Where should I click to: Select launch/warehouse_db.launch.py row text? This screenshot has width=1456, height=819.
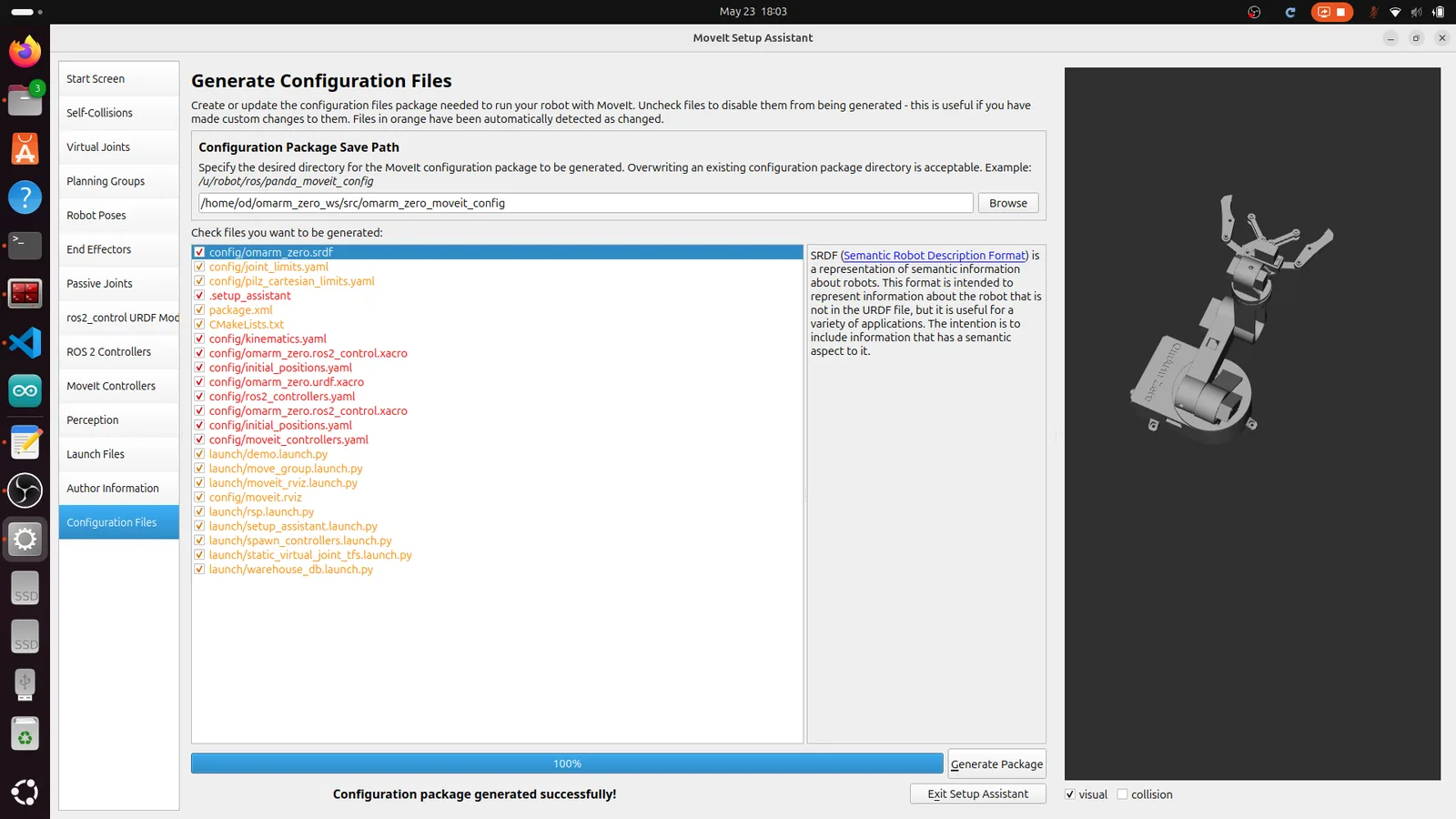click(291, 570)
